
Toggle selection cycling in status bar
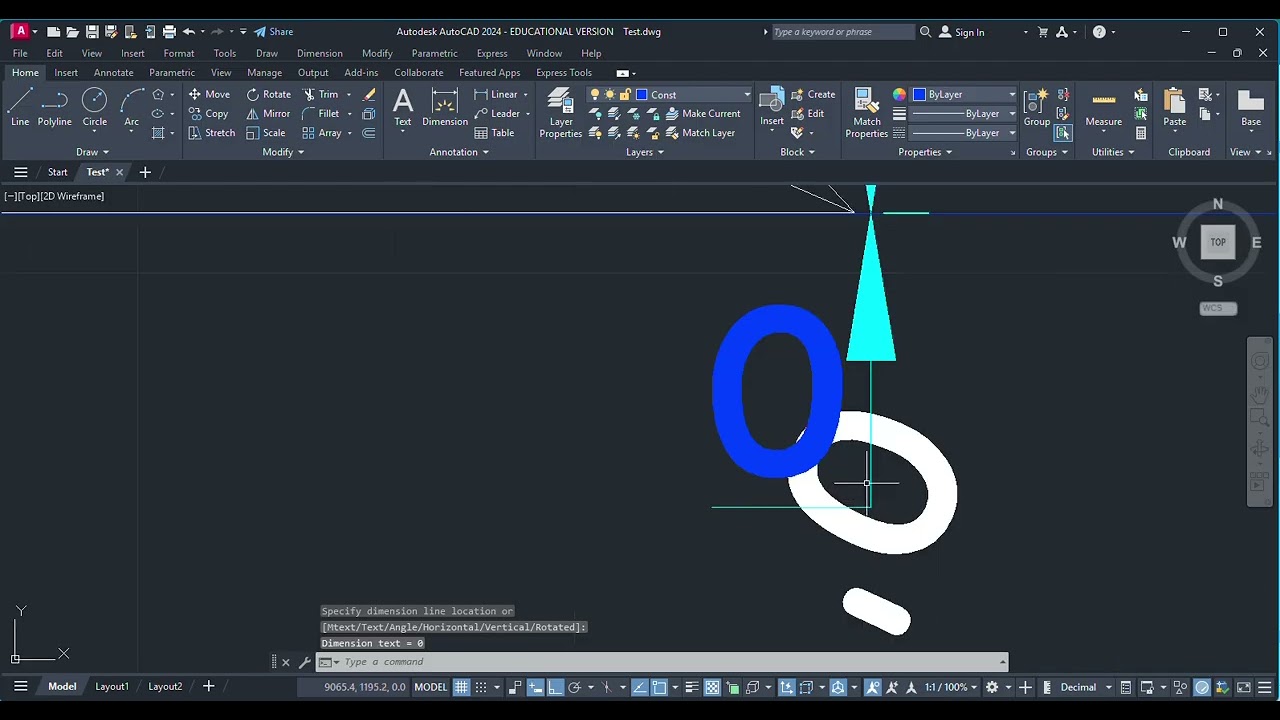click(x=733, y=688)
